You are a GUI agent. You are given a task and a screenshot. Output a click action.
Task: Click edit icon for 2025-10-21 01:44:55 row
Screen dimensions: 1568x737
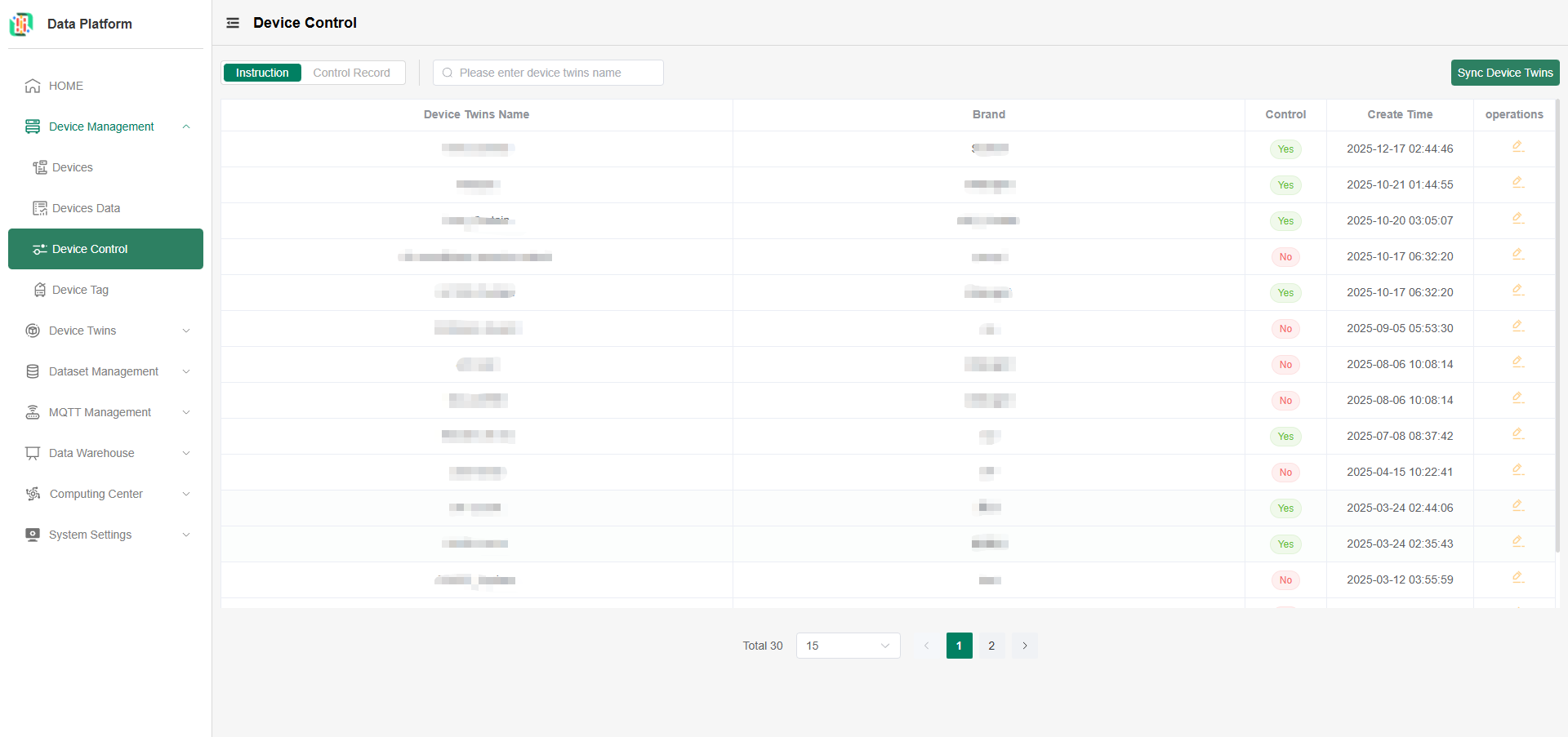(x=1517, y=183)
